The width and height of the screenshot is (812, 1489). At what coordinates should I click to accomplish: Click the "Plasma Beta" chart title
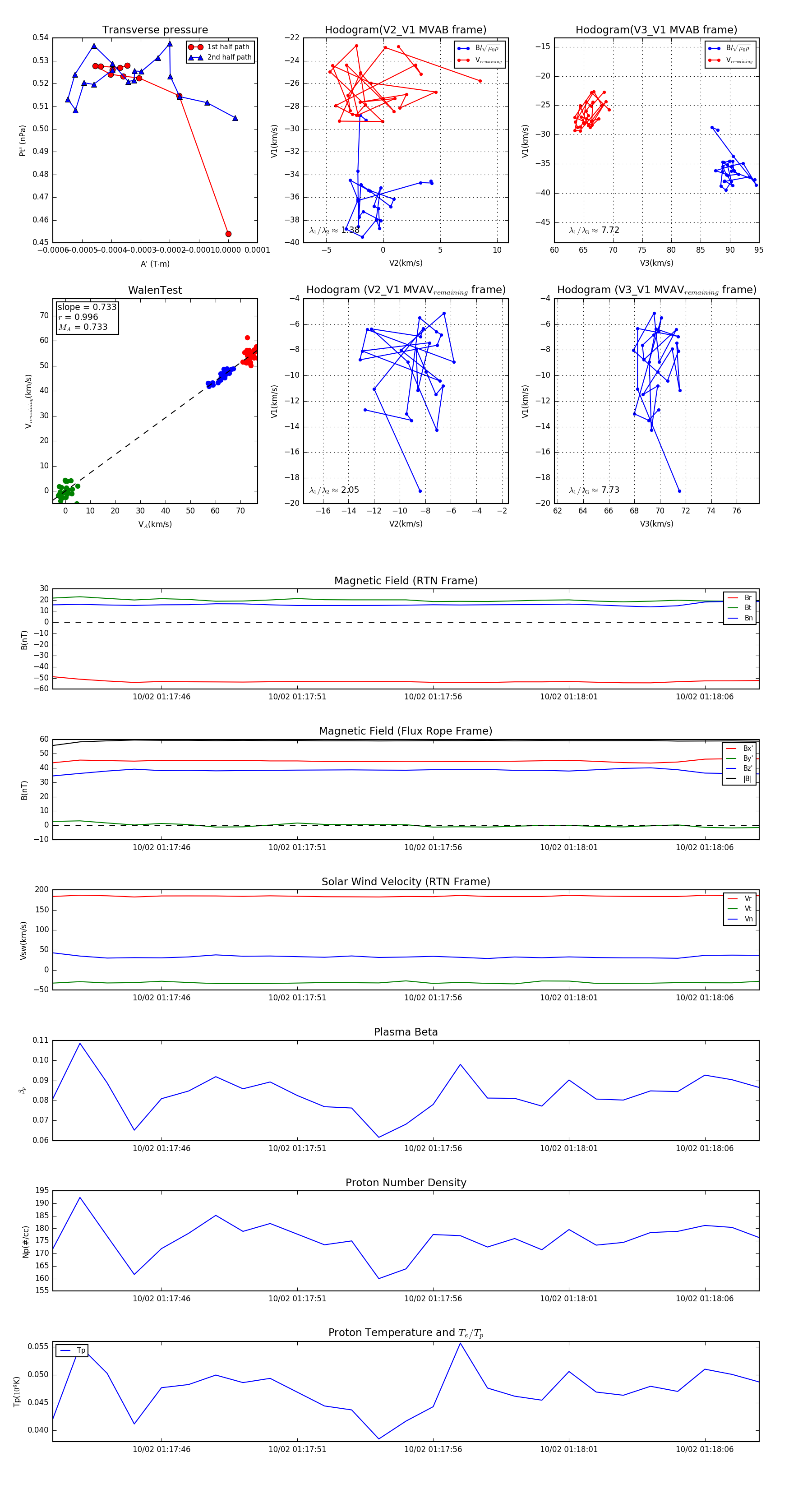click(406, 1032)
